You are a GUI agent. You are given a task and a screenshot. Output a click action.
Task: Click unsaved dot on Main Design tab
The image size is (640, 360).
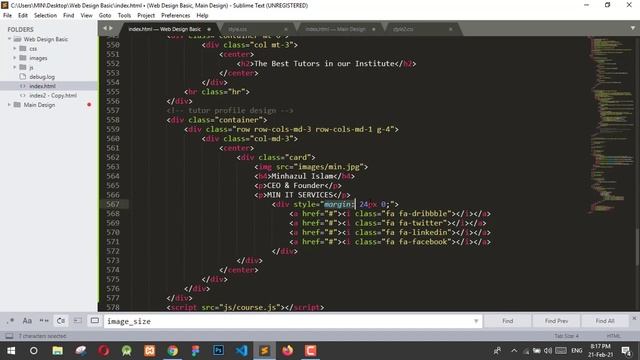[373, 29]
